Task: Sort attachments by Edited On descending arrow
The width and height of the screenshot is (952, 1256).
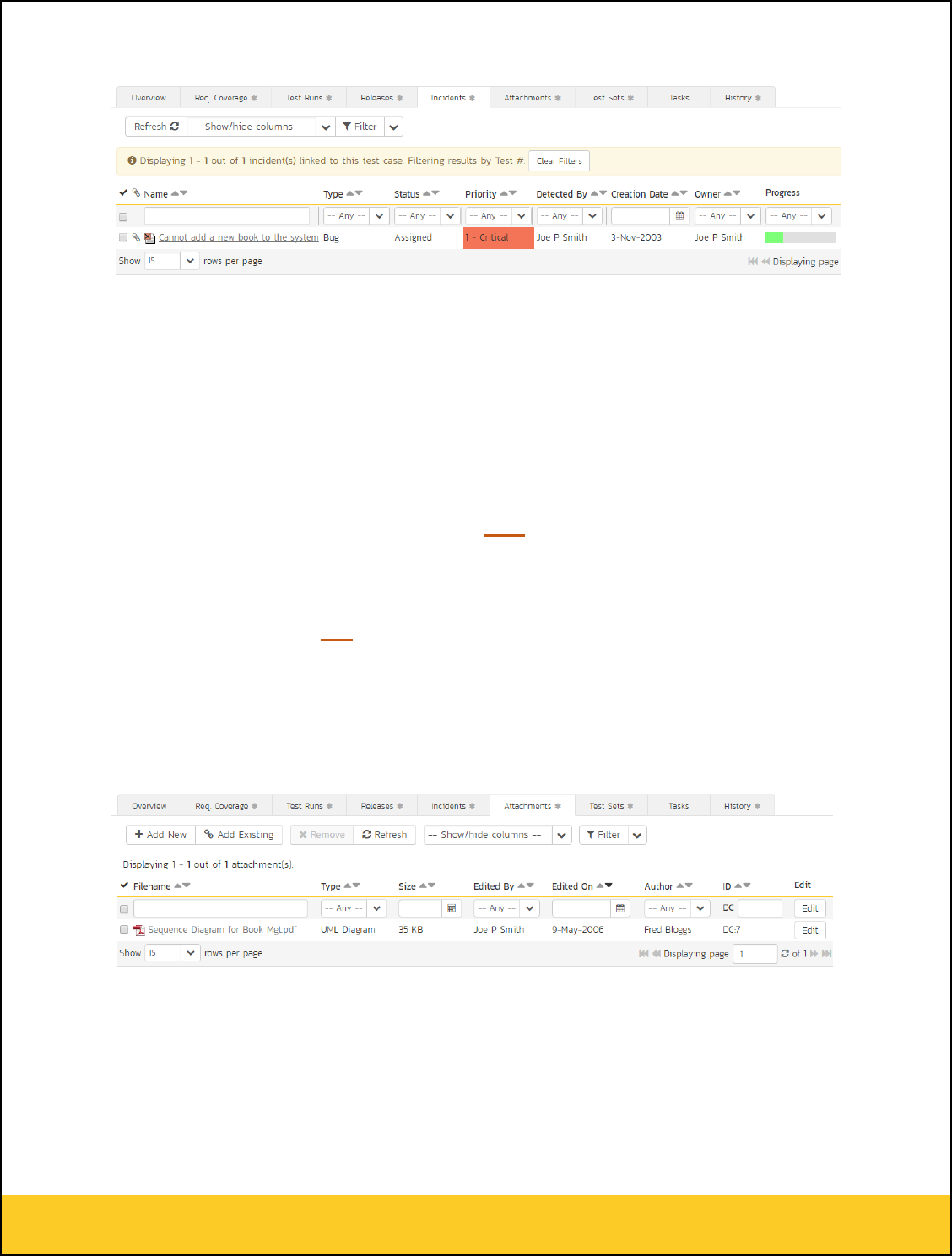Action: (x=609, y=885)
